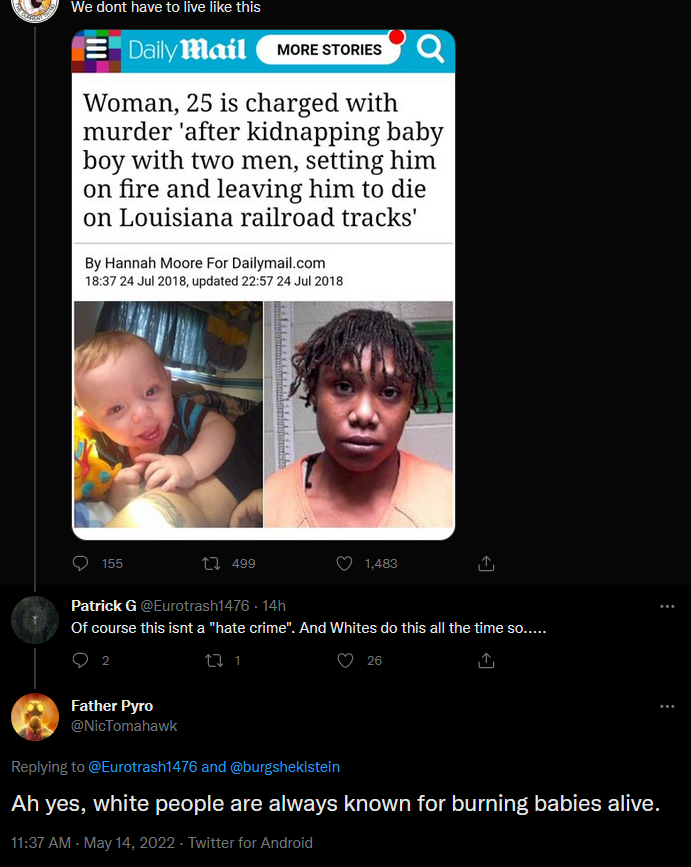This screenshot has height=867, width=691.
Task: Open Patrick G's profile avatar
Action: tap(35, 620)
